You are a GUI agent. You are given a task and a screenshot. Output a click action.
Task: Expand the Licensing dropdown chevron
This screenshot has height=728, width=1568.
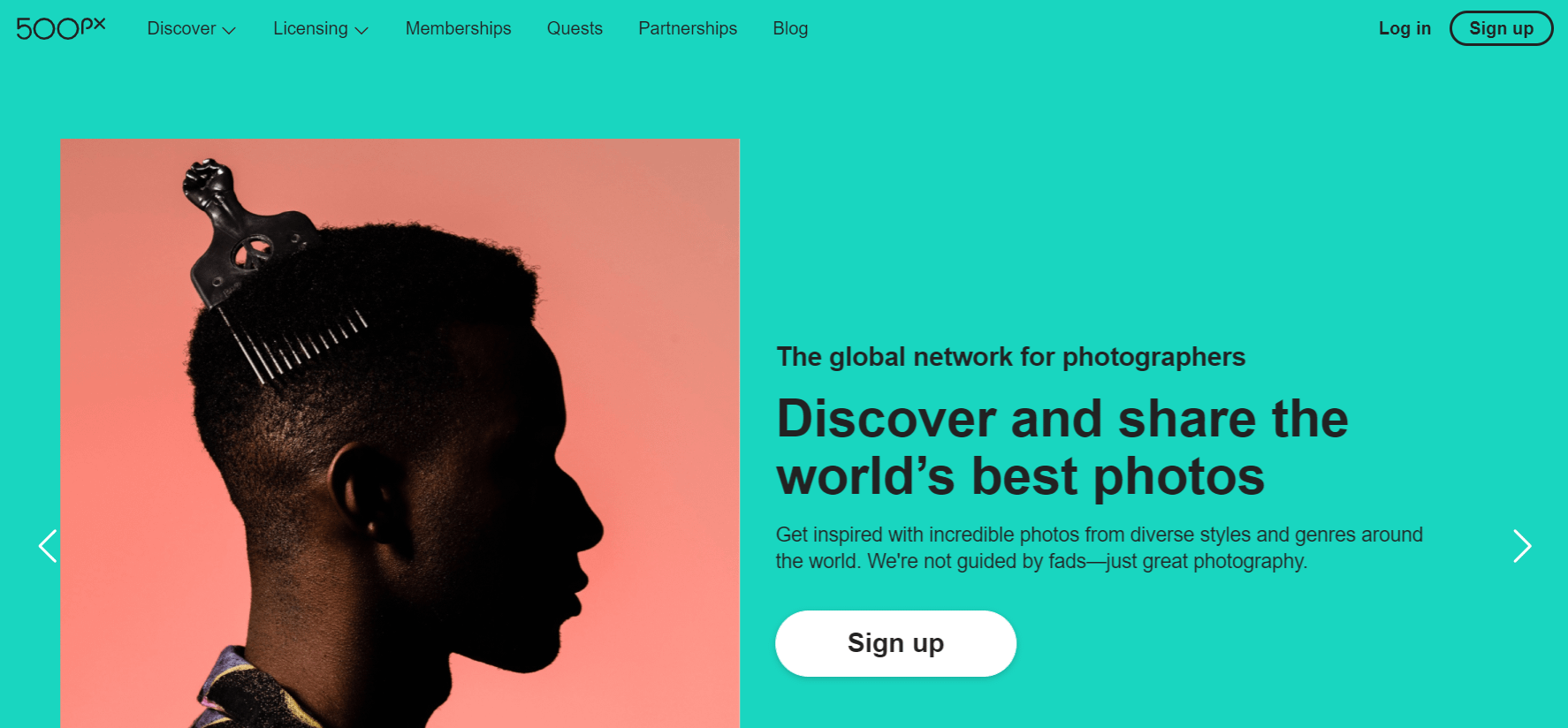(x=362, y=29)
